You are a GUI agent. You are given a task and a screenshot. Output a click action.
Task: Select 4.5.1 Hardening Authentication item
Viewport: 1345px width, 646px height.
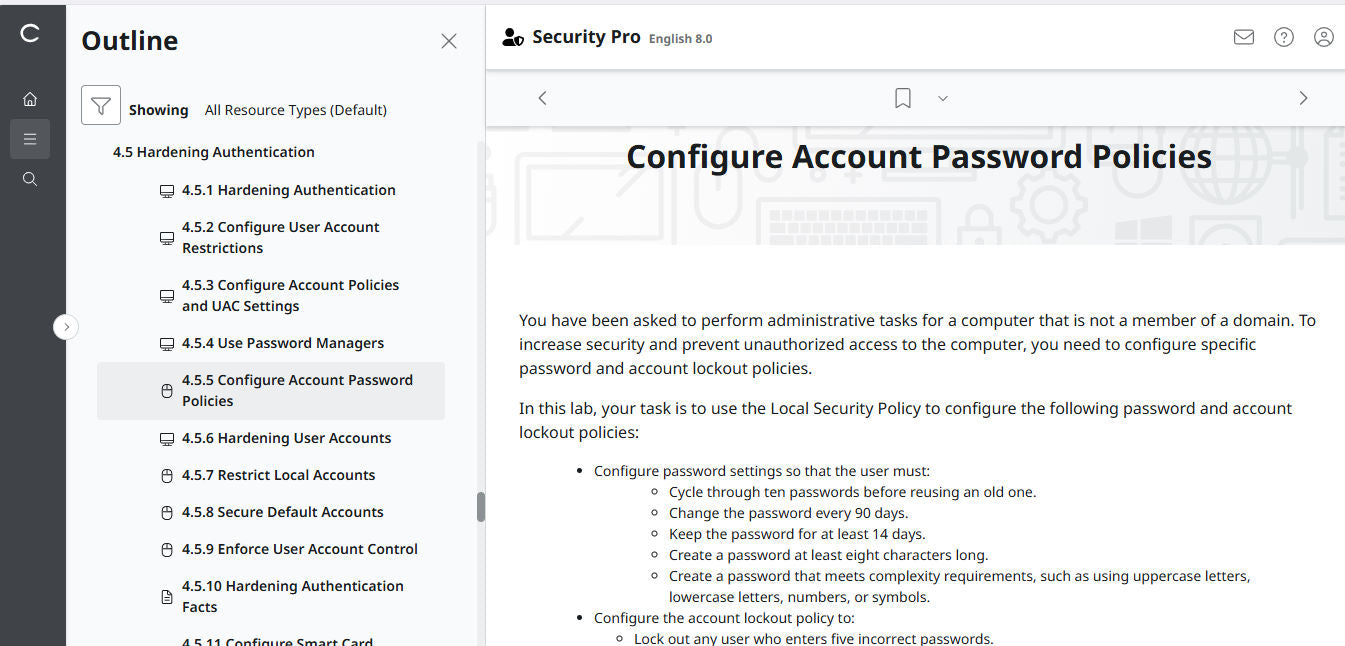coord(288,190)
